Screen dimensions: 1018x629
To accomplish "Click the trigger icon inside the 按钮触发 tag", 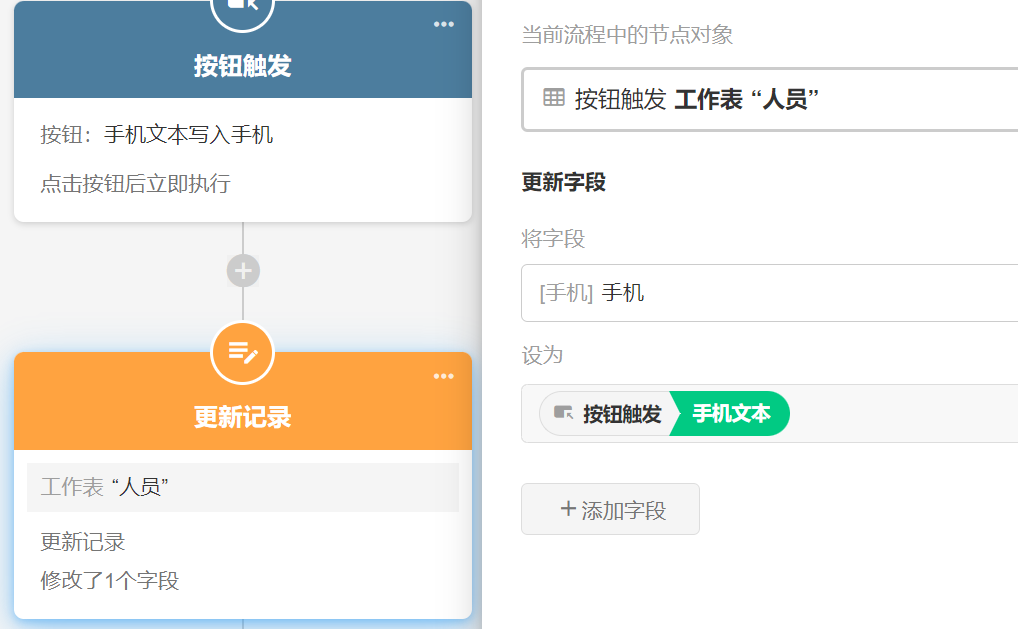I will point(563,413).
